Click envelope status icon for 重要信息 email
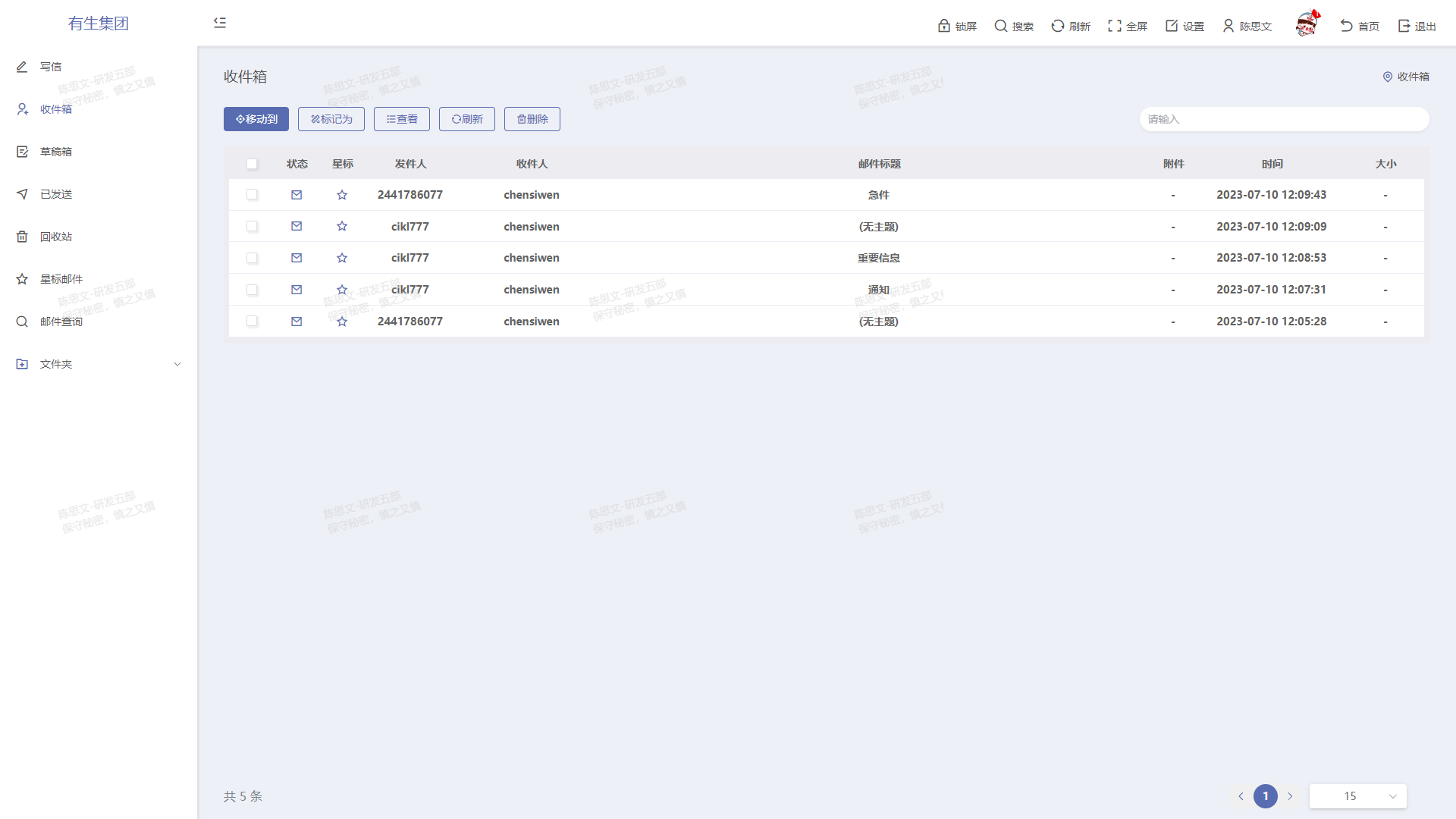This screenshot has height=819, width=1456. point(297,258)
